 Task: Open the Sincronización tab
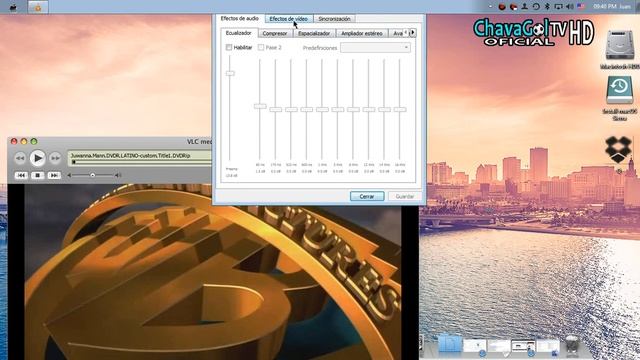click(x=334, y=19)
